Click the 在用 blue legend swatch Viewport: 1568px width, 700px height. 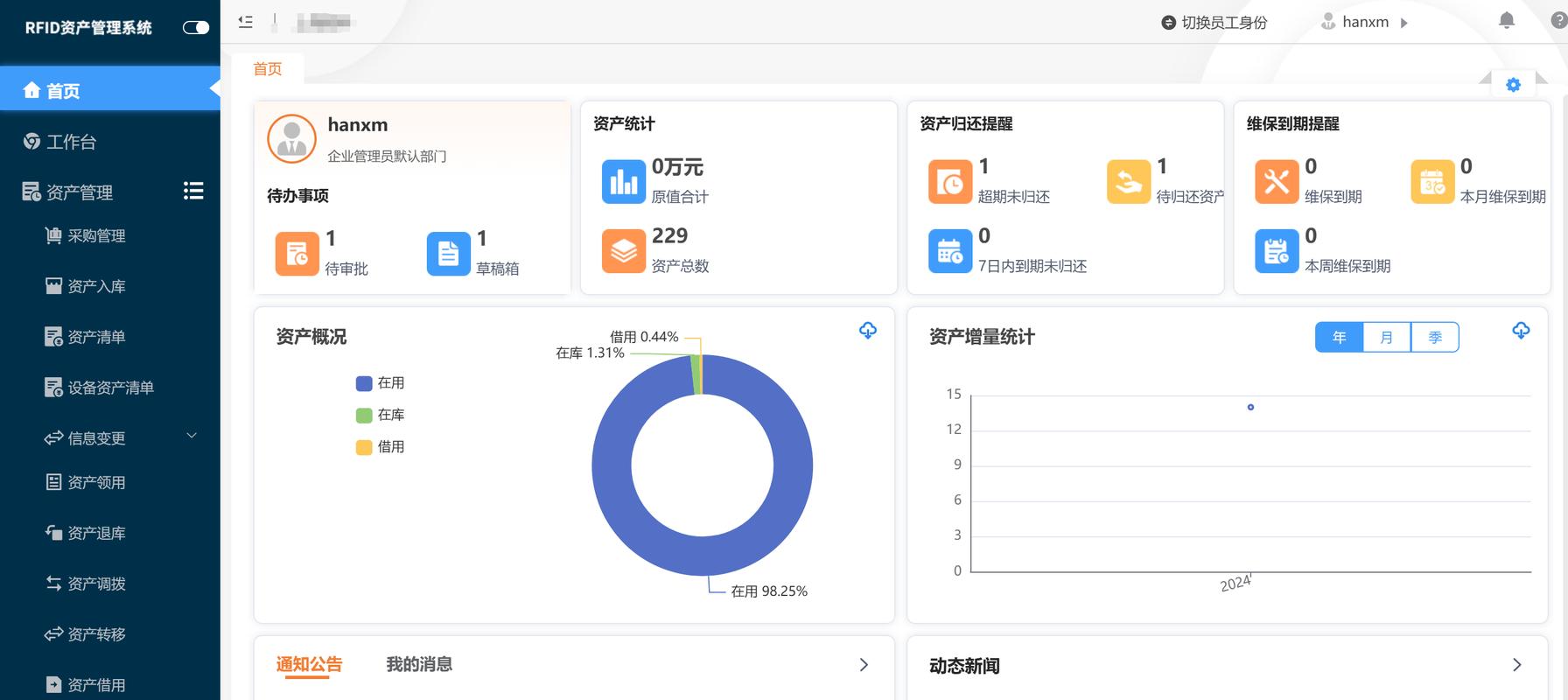364,383
